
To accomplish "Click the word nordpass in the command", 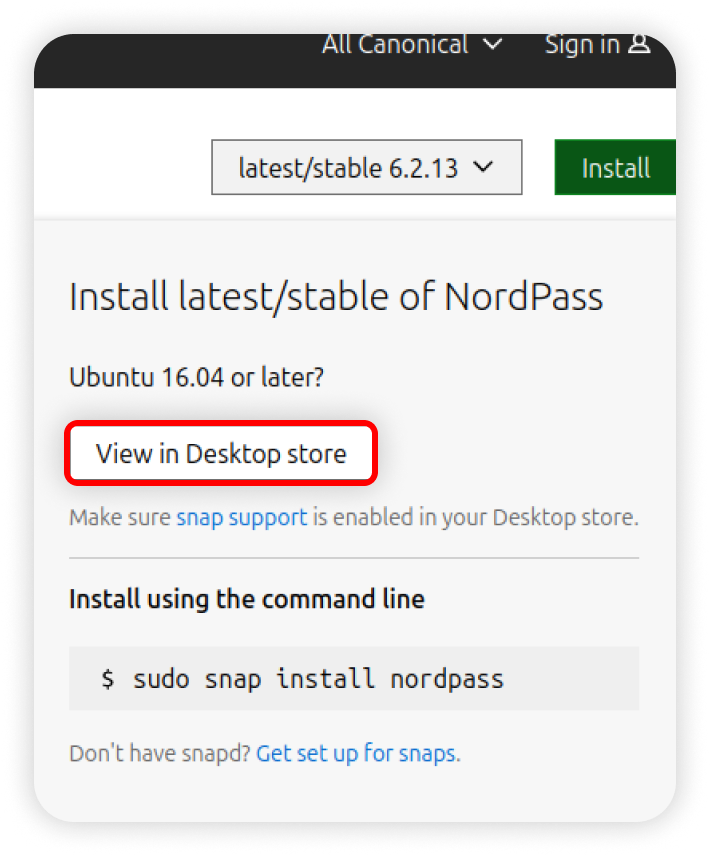I will point(447,680).
